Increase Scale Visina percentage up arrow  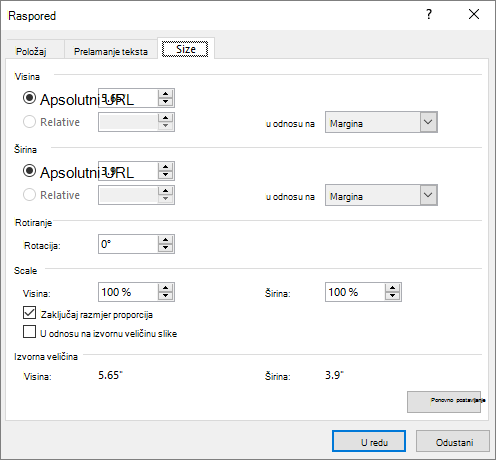(166, 288)
